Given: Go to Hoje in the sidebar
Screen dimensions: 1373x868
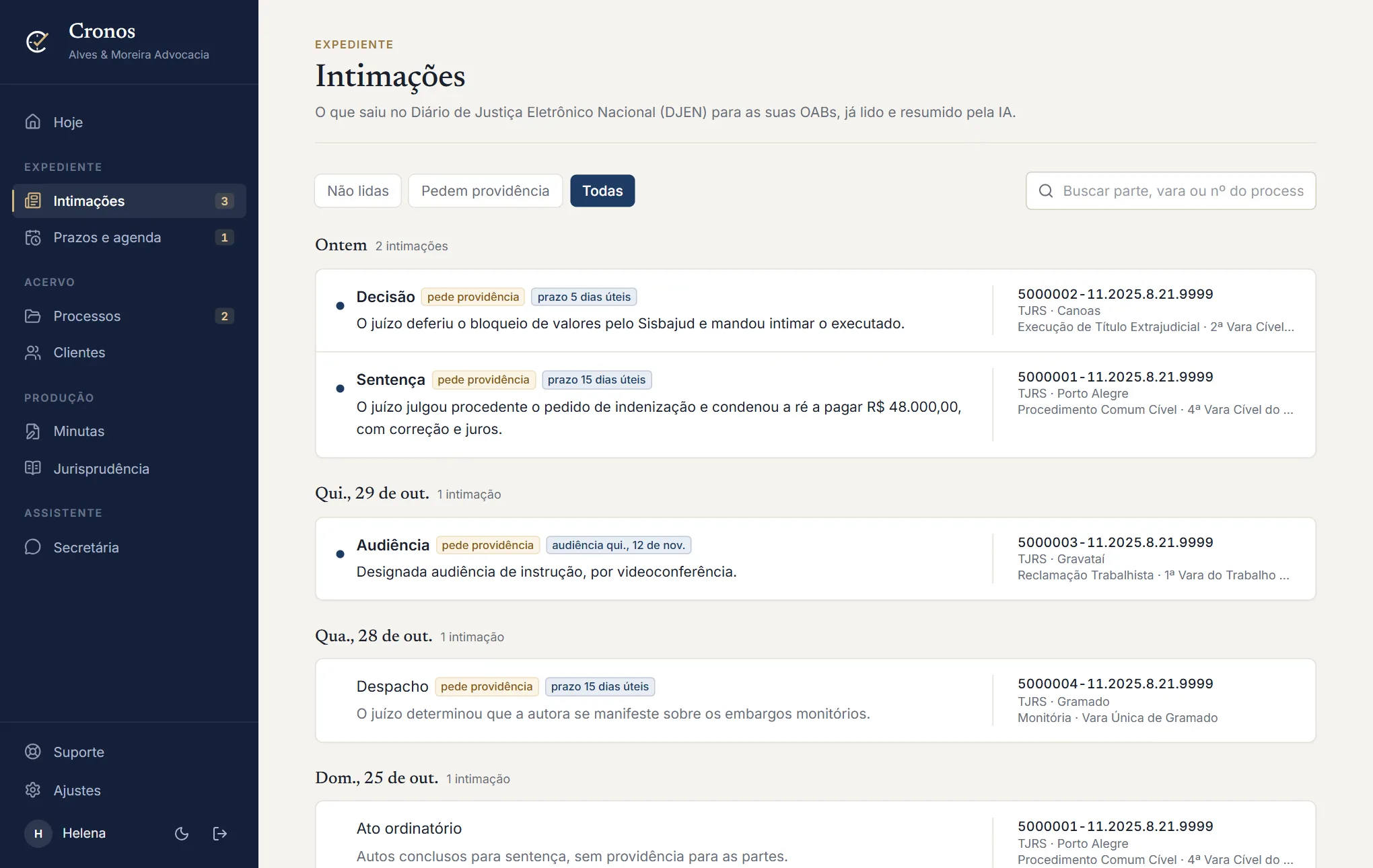Looking at the screenshot, I should tap(129, 122).
